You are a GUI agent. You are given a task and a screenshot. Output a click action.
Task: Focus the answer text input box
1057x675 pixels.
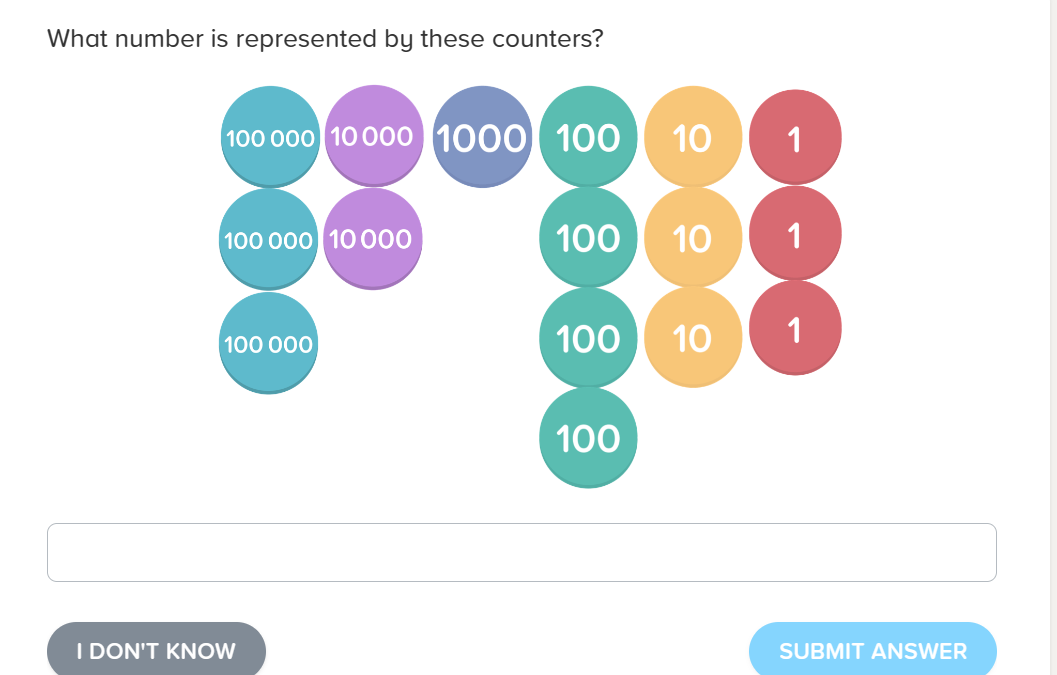(x=521, y=552)
